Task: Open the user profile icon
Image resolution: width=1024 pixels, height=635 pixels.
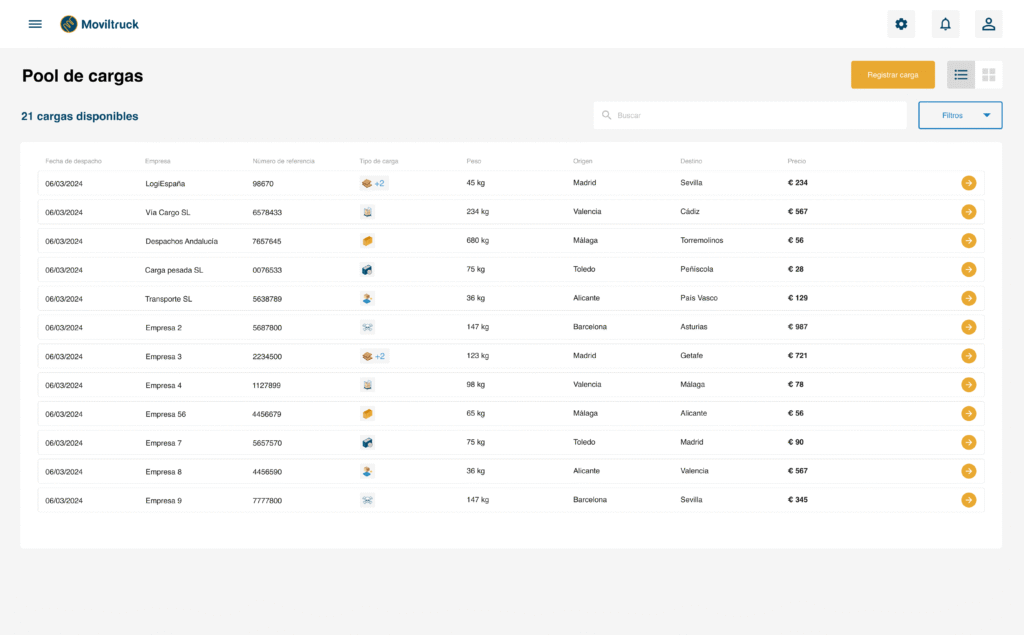Action: 988,24
